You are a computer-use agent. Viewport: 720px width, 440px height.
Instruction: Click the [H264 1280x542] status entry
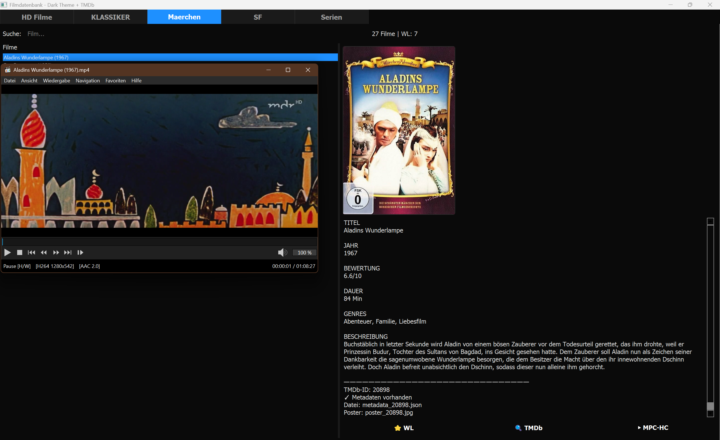pyautogui.click(x=55, y=266)
